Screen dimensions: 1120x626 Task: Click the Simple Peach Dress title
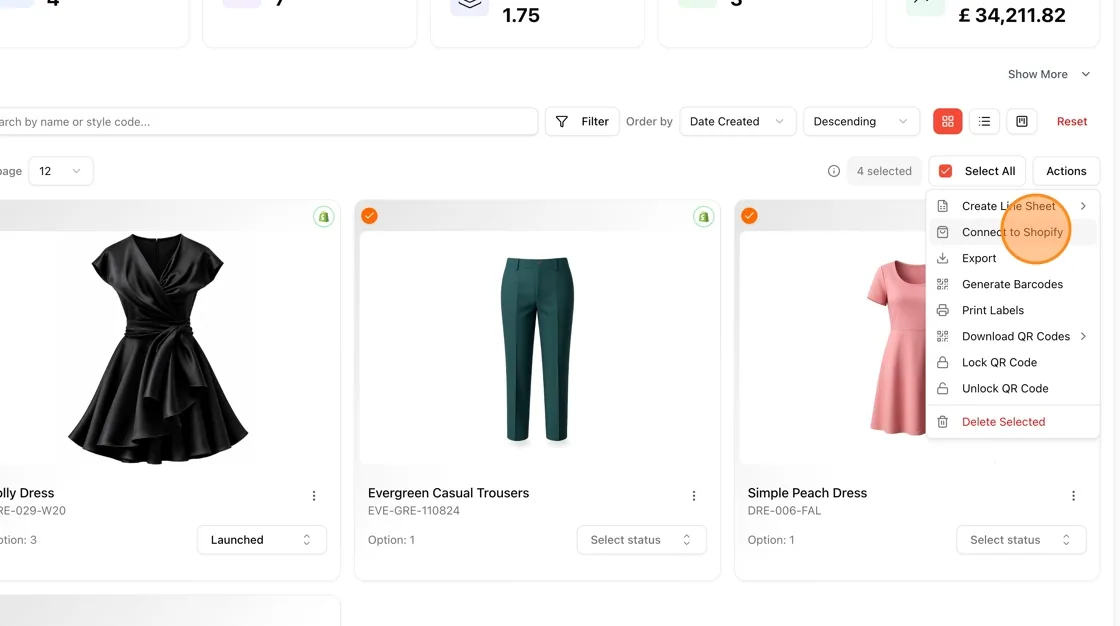click(807, 493)
